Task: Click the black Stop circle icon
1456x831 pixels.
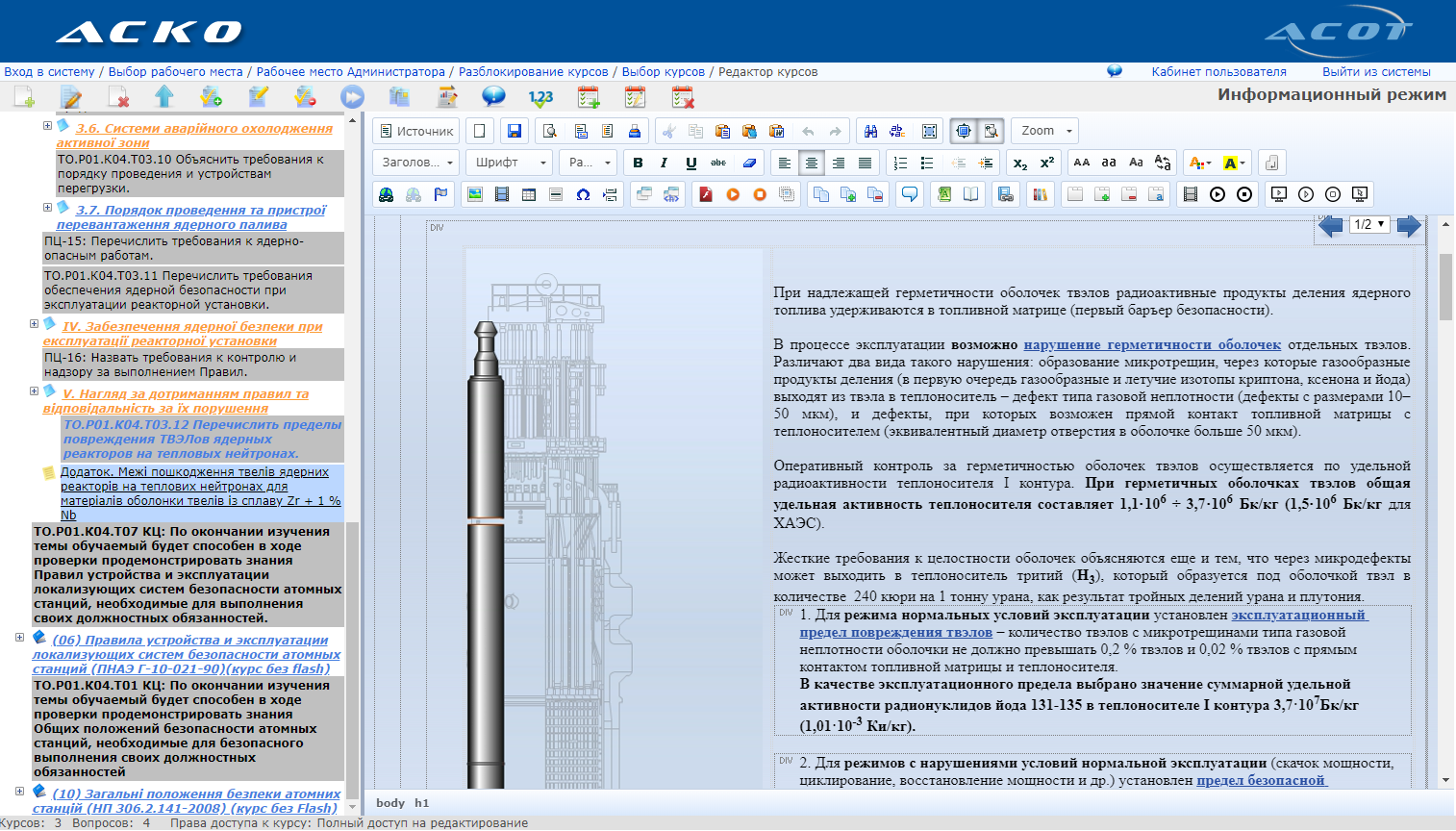Action: point(1244,194)
